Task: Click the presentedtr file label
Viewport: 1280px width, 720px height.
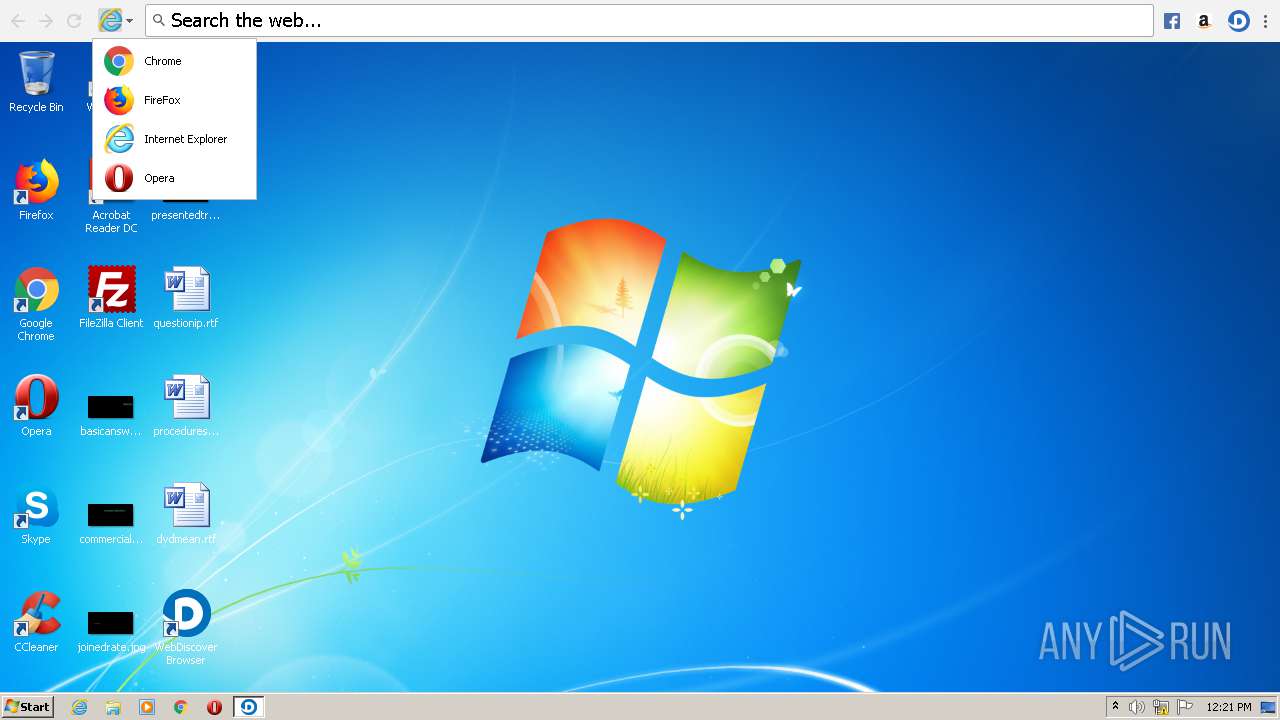Action: pyautogui.click(x=186, y=215)
